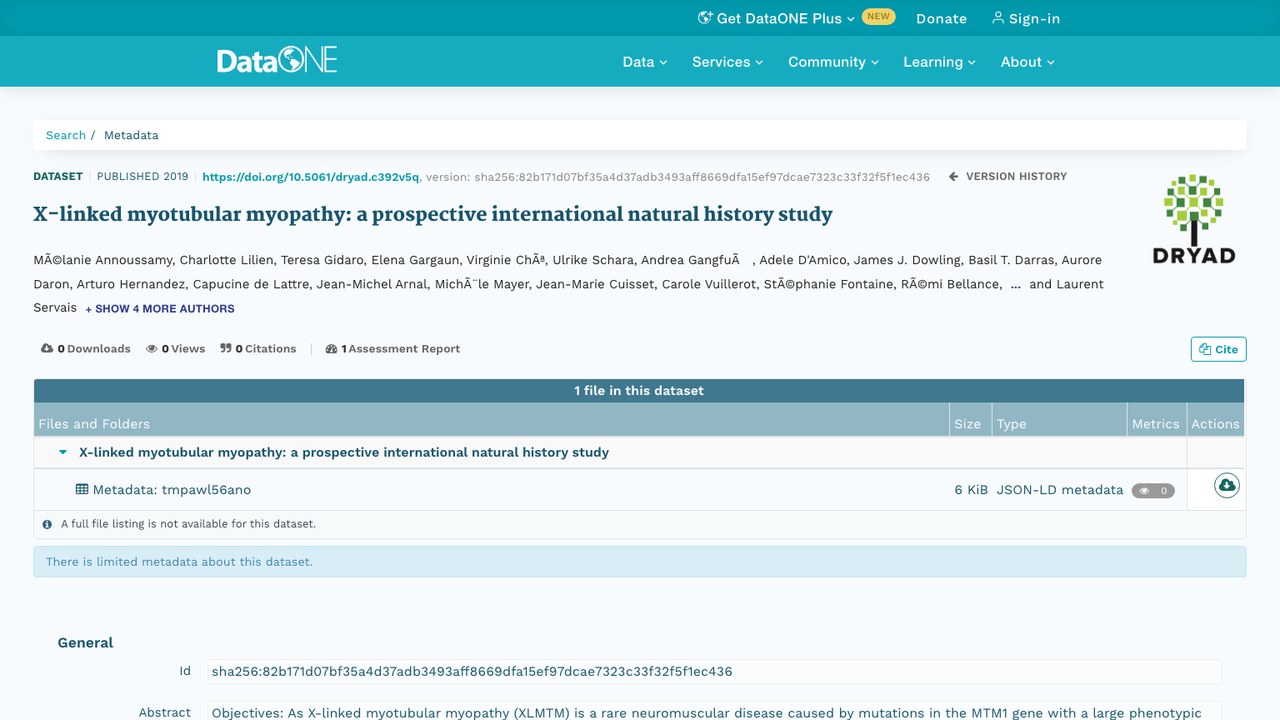Download the metadata file via cloud icon
This screenshot has width=1280, height=720.
coord(1226,486)
